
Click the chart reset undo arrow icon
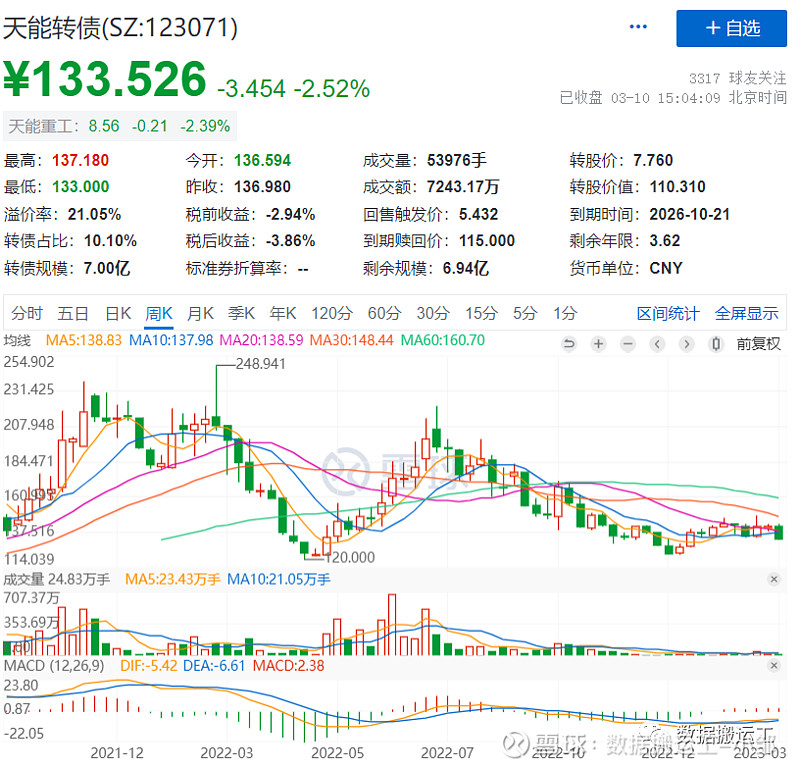point(568,344)
